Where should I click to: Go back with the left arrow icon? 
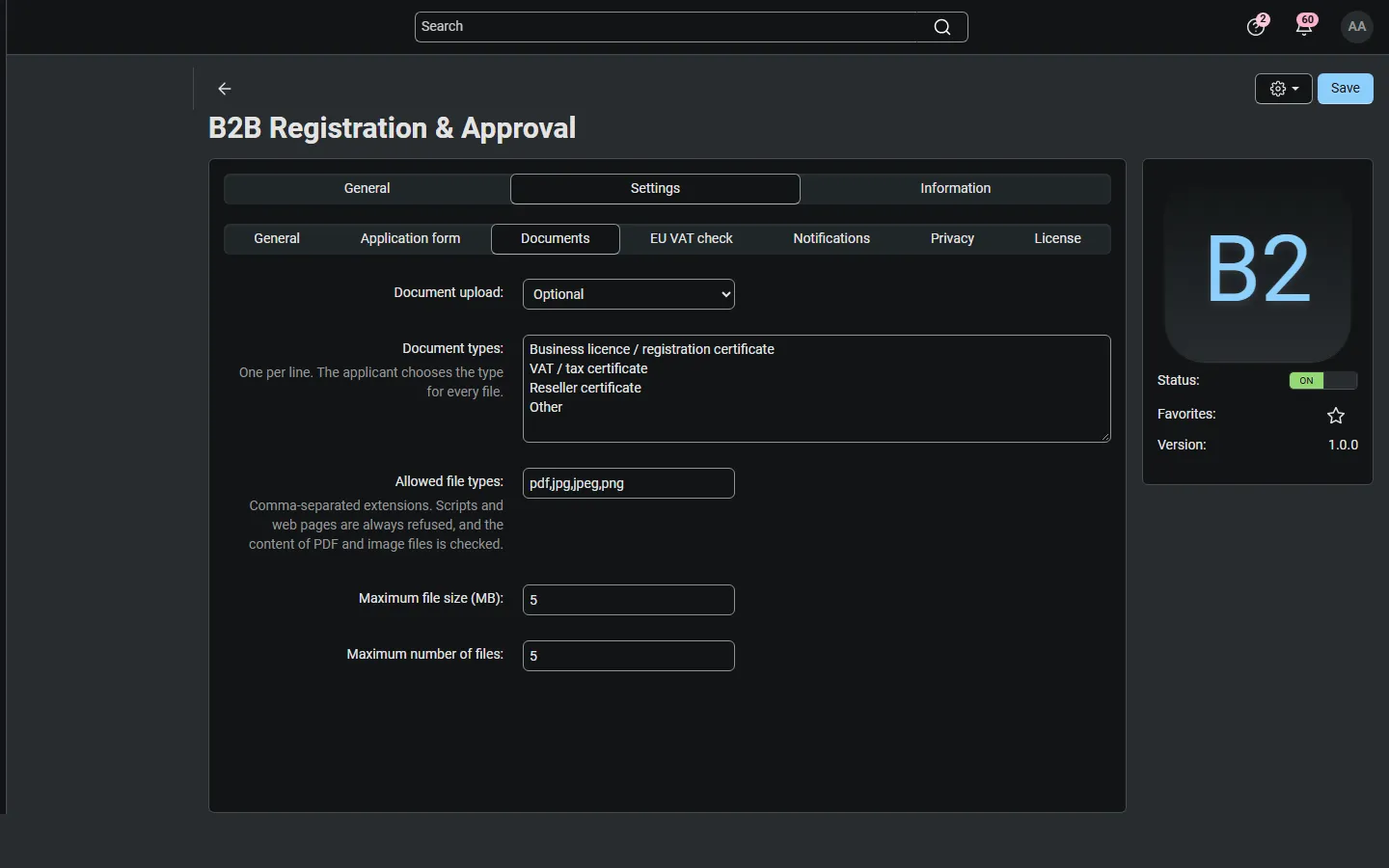click(225, 89)
